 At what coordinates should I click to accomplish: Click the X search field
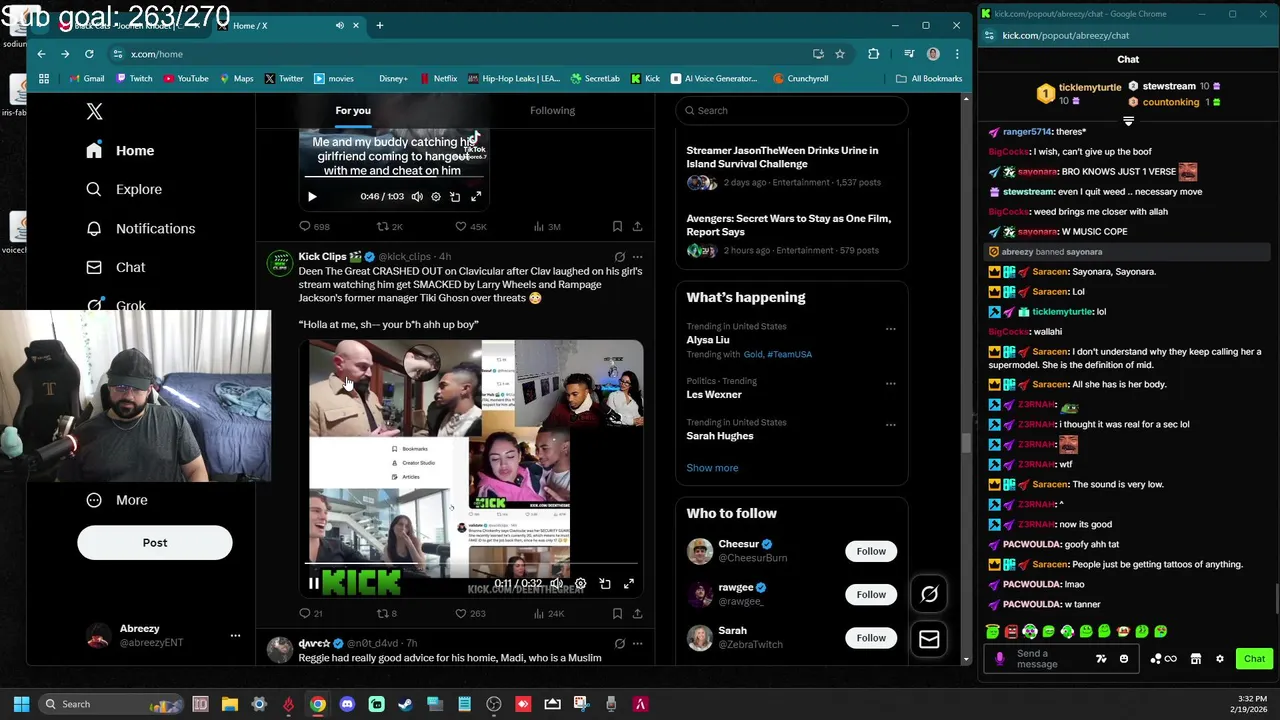point(792,110)
